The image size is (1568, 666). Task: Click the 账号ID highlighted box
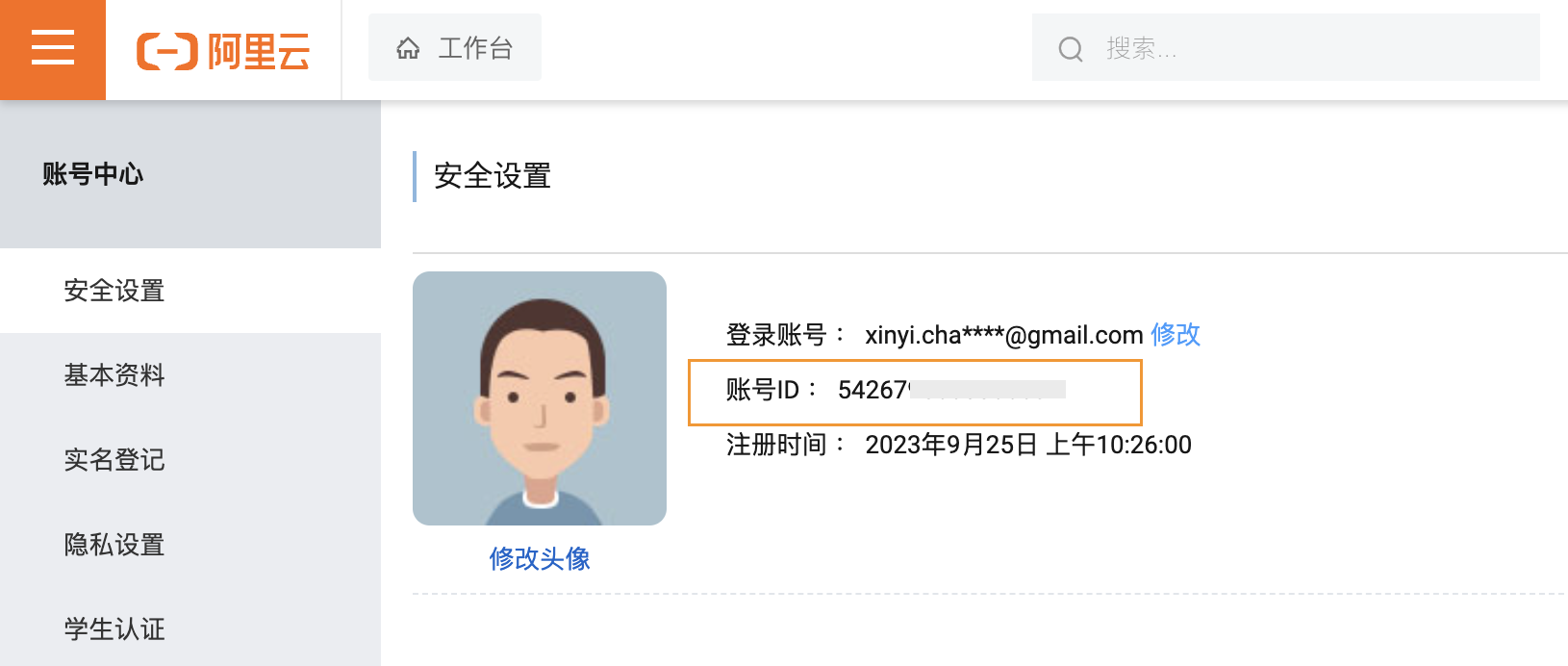pos(915,392)
